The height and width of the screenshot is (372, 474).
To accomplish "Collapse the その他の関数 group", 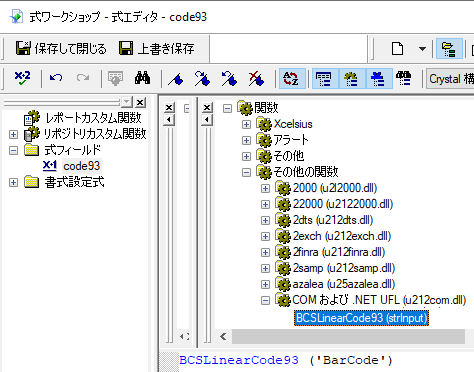I will tap(246, 172).
